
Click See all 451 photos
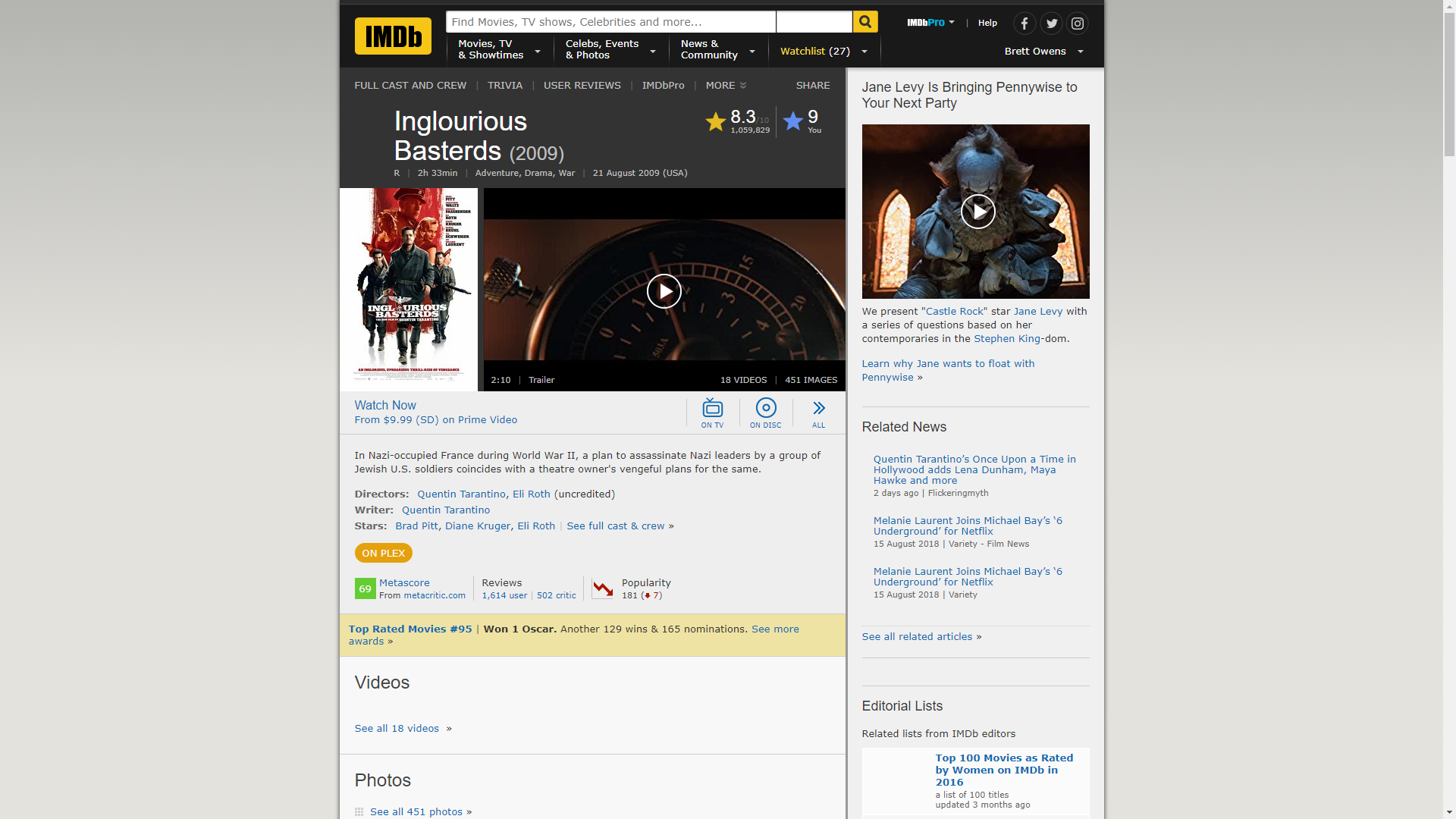pyautogui.click(x=416, y=812)
